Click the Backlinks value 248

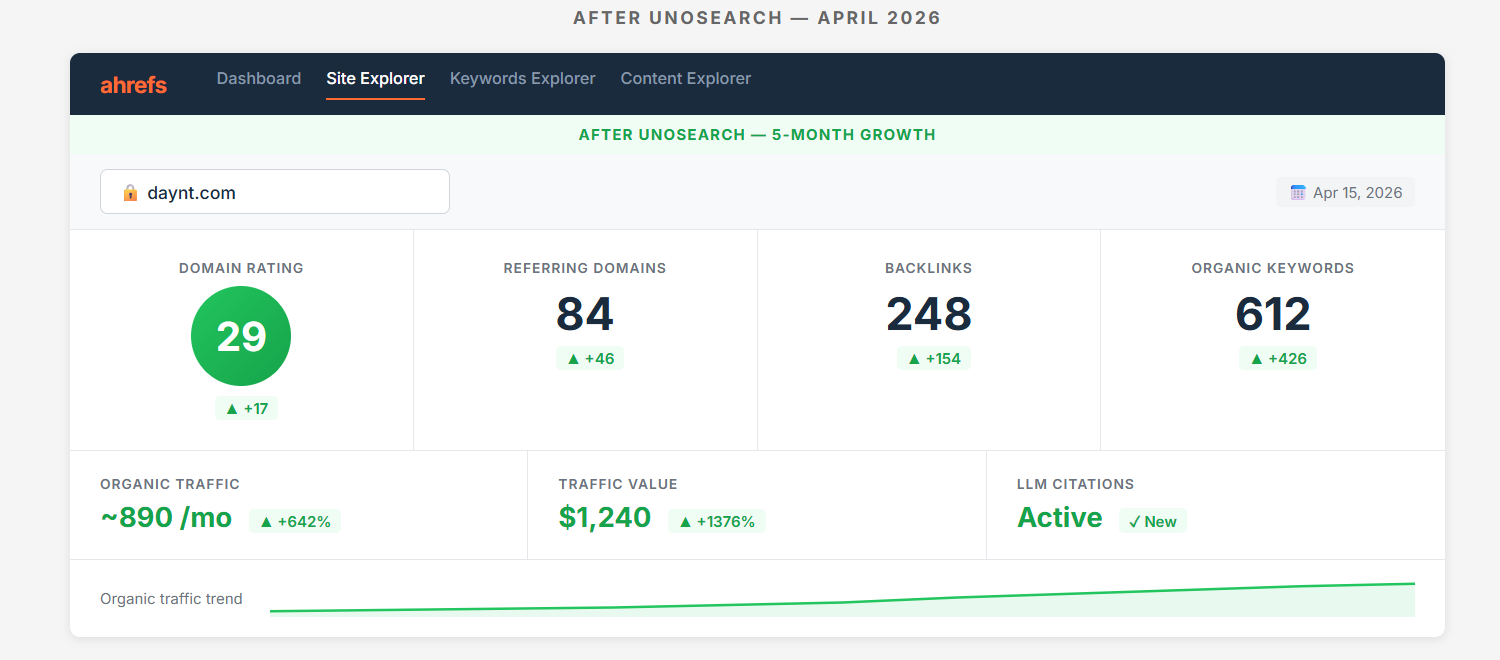point(929,314)
